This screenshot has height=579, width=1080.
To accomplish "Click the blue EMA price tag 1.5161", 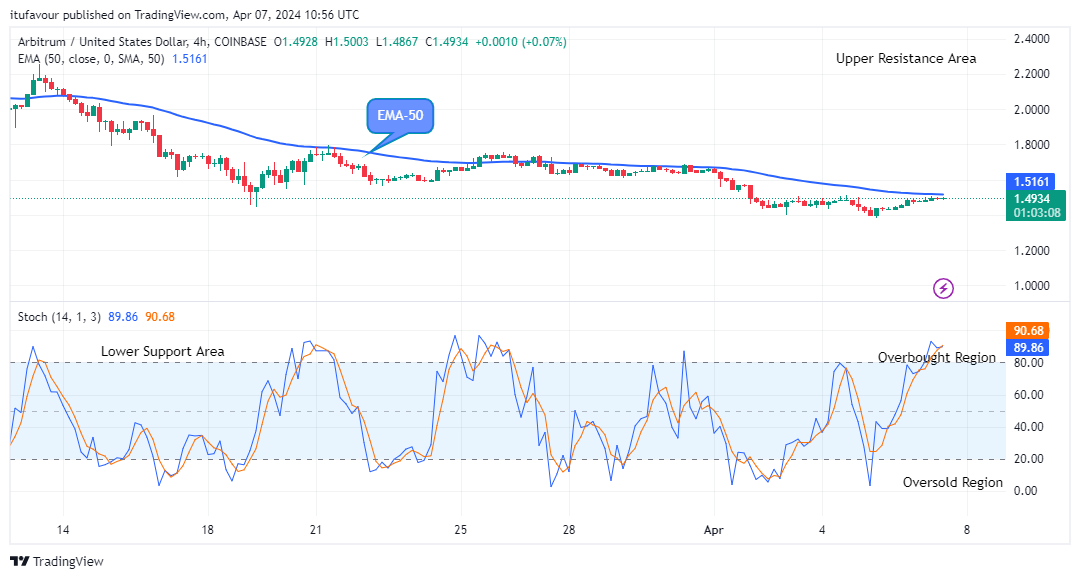I will 1030,182.
